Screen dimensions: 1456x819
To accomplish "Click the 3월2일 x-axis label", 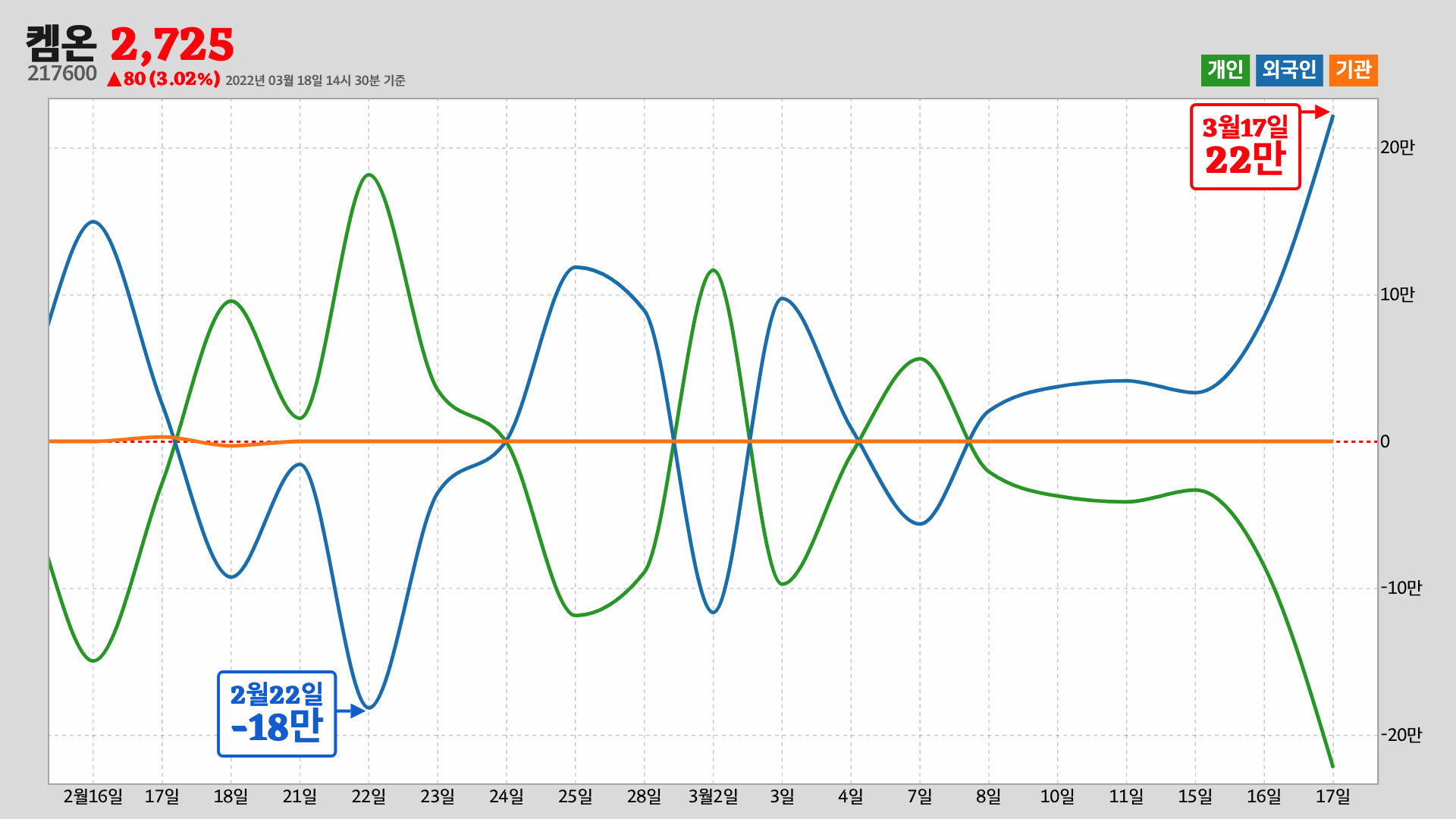I will (x=713, y=796).
